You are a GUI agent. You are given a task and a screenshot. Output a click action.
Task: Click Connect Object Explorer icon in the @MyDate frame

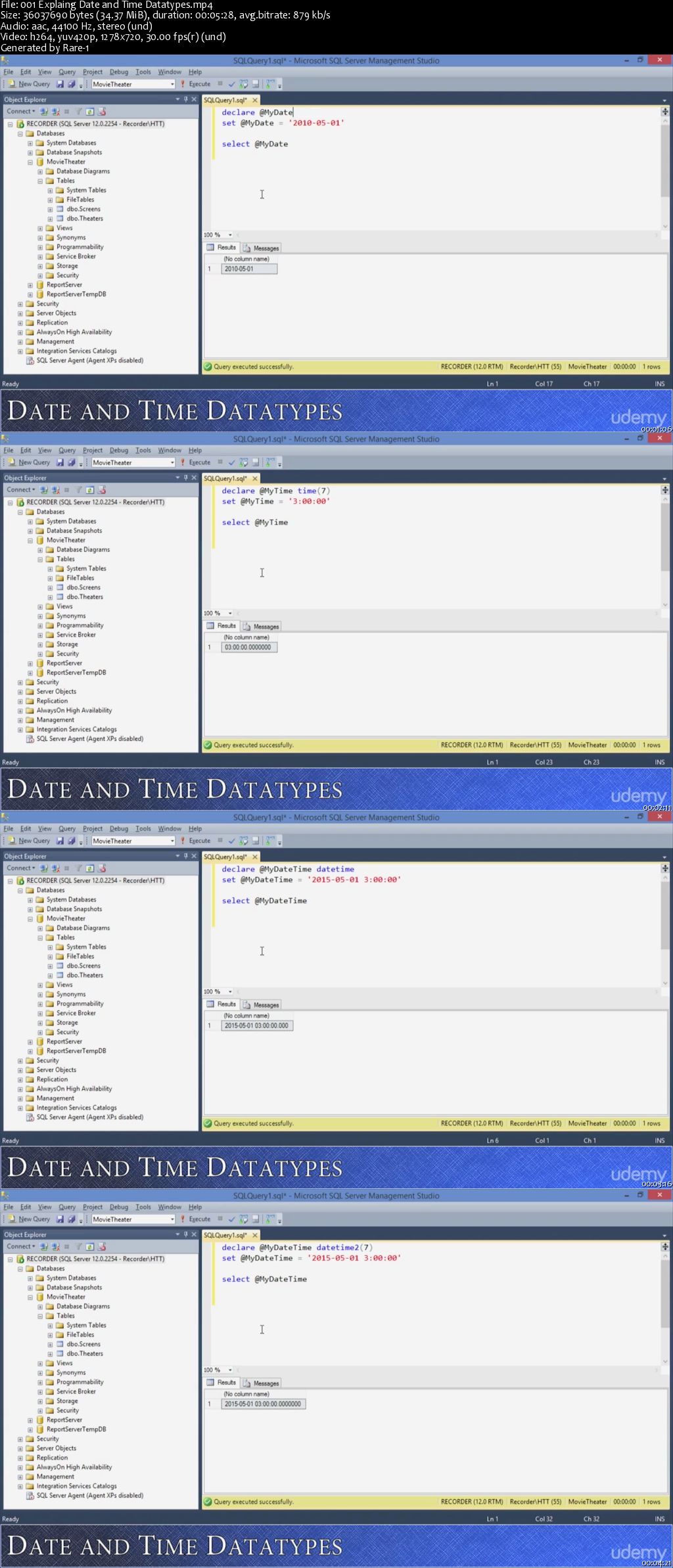(x=44, y=112)
